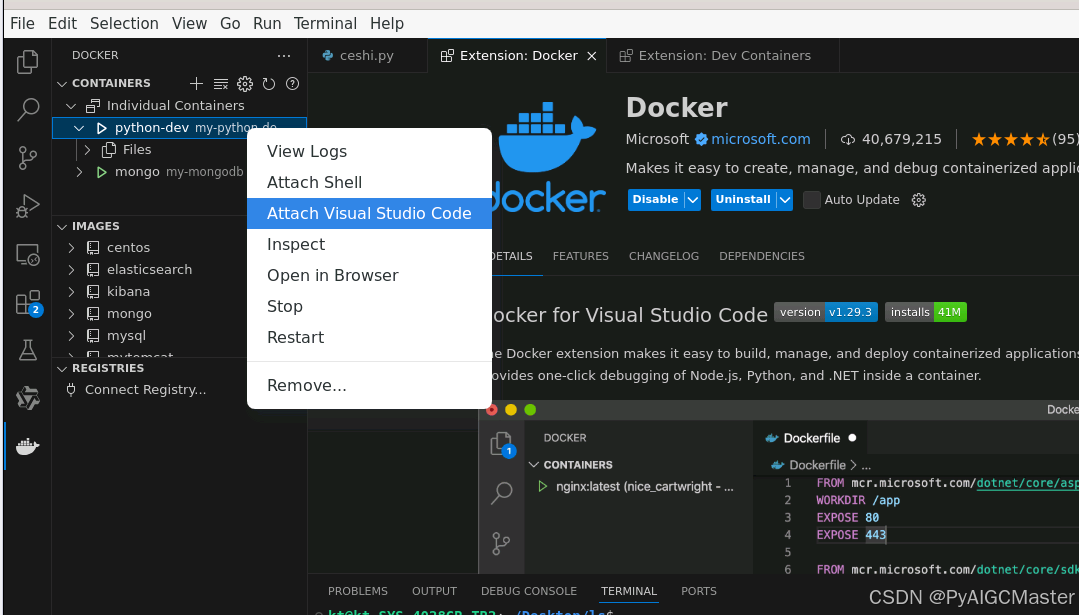
Task: Open Containers view settings gear
Action: [245, 84]
